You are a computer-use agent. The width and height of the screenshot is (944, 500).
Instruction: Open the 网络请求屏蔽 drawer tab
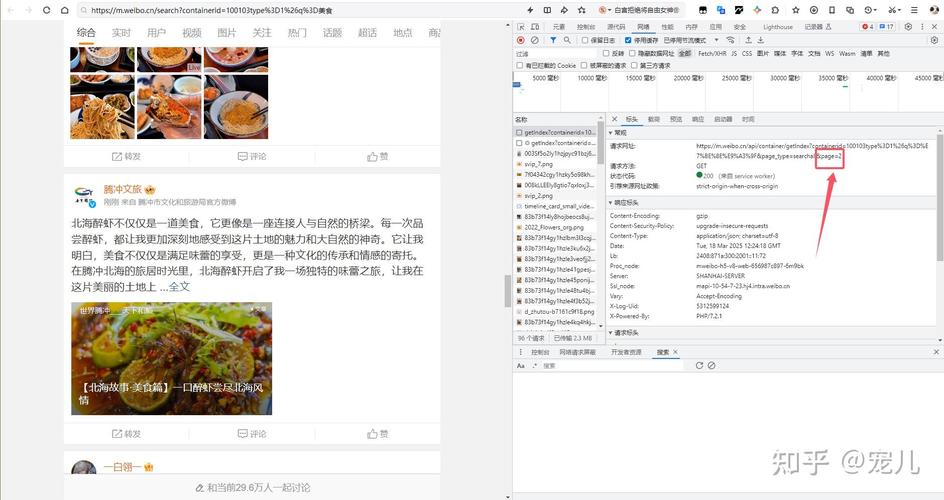[x=577, y=352]
